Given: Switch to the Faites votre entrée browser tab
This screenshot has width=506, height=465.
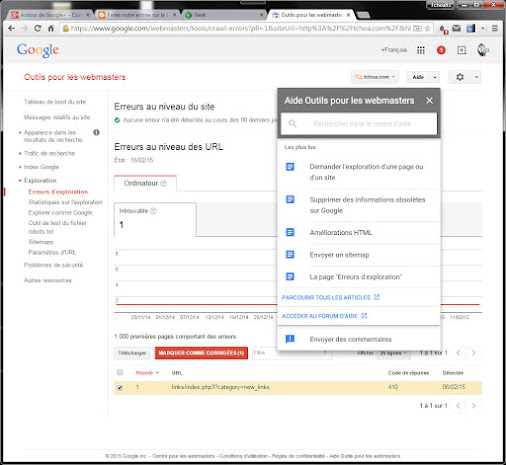Looking at the screenshot, I should (x=138, y=15).
